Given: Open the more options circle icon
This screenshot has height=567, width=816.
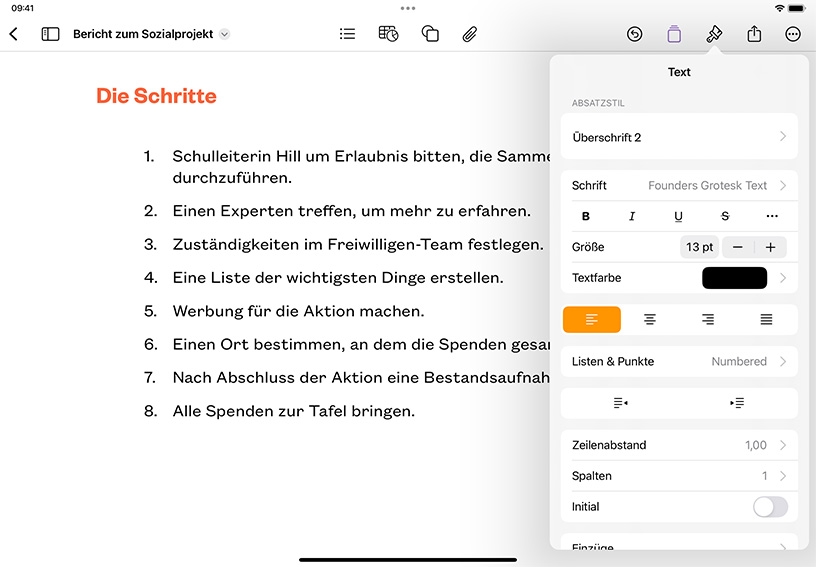Looking at the screenshot, I should [793, 34].
